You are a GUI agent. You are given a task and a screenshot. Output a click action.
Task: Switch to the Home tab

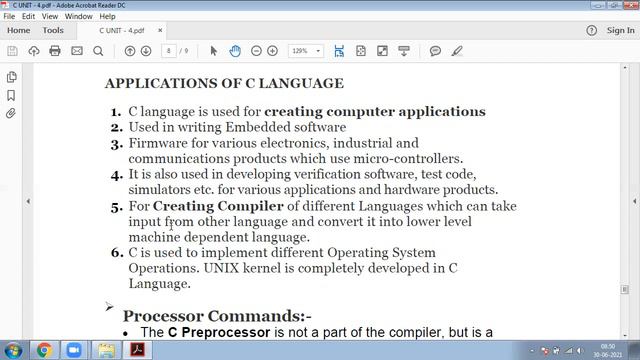(18, 31)
